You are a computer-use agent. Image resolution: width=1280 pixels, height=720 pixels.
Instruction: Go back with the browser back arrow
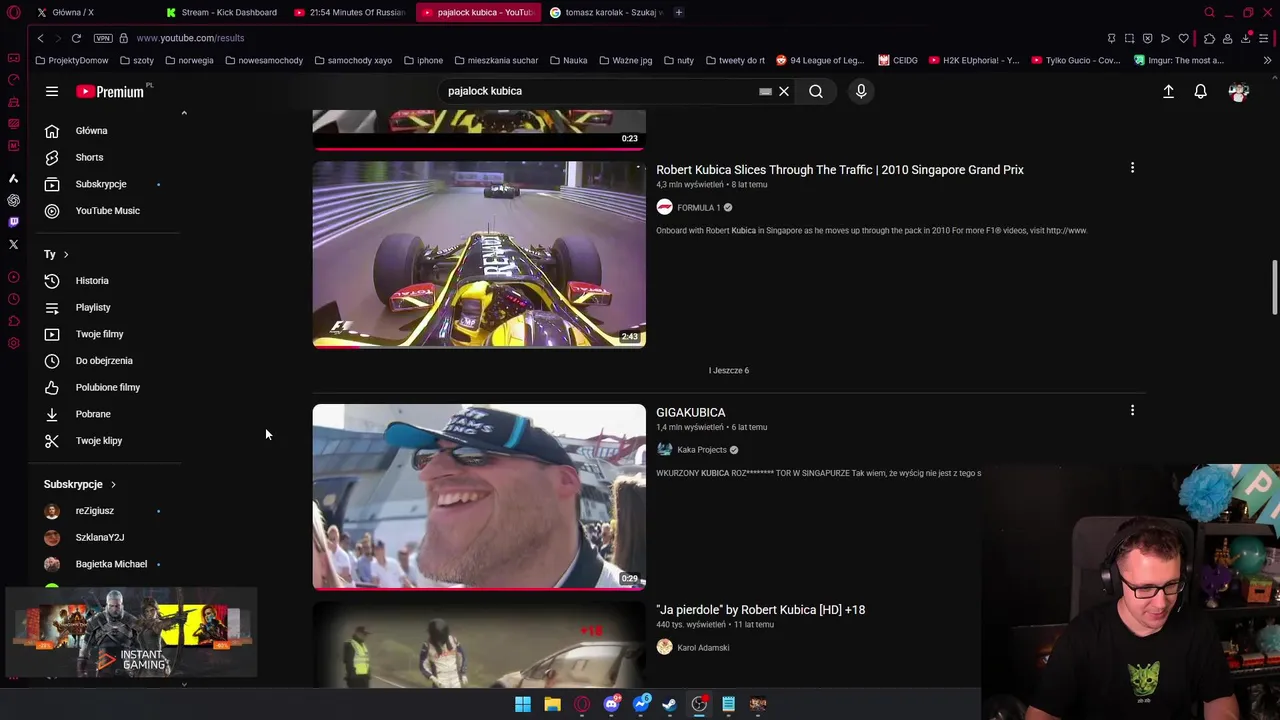coord(40,38)
